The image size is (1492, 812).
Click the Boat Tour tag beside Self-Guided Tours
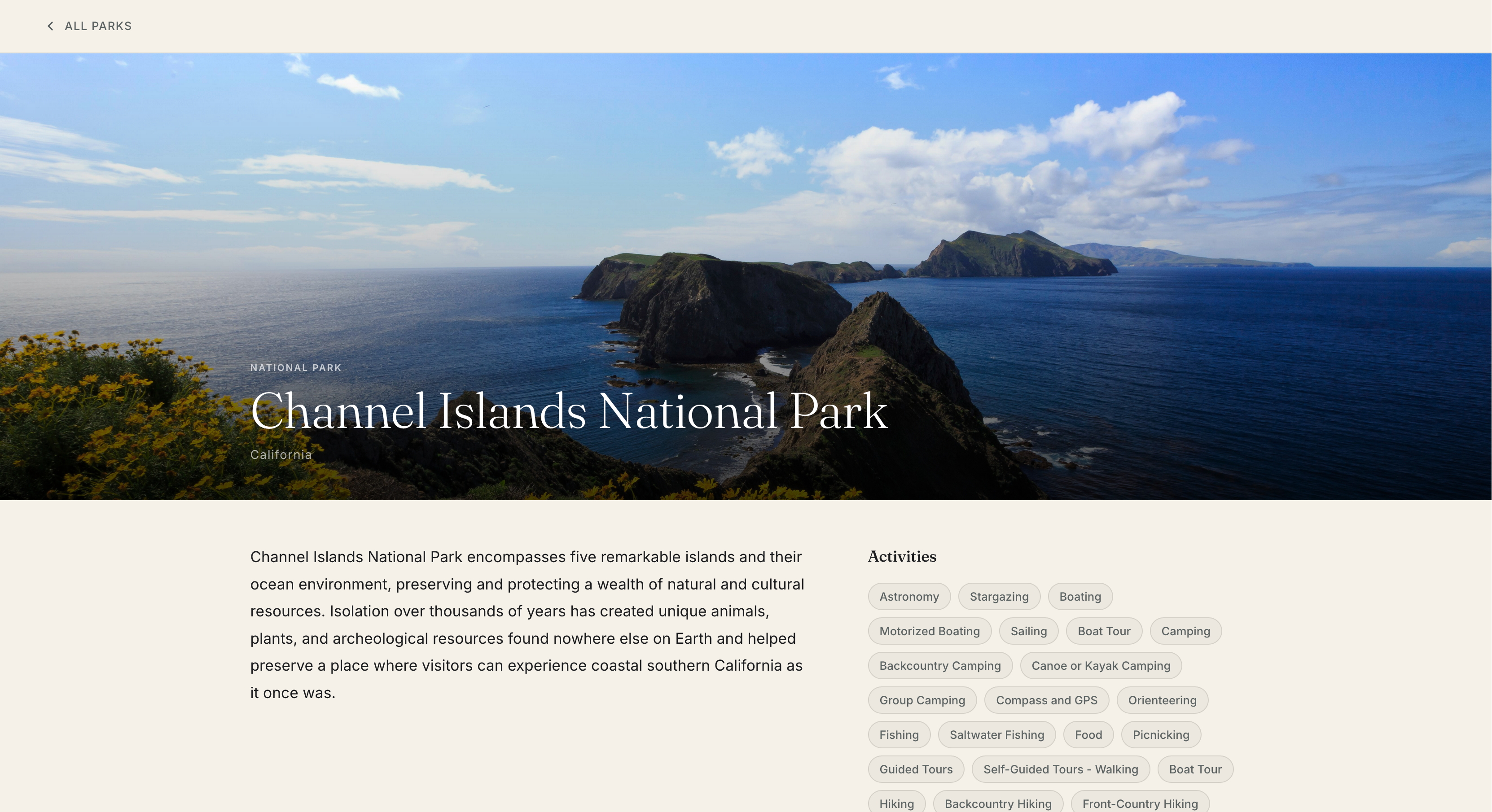pos(1195,769)
